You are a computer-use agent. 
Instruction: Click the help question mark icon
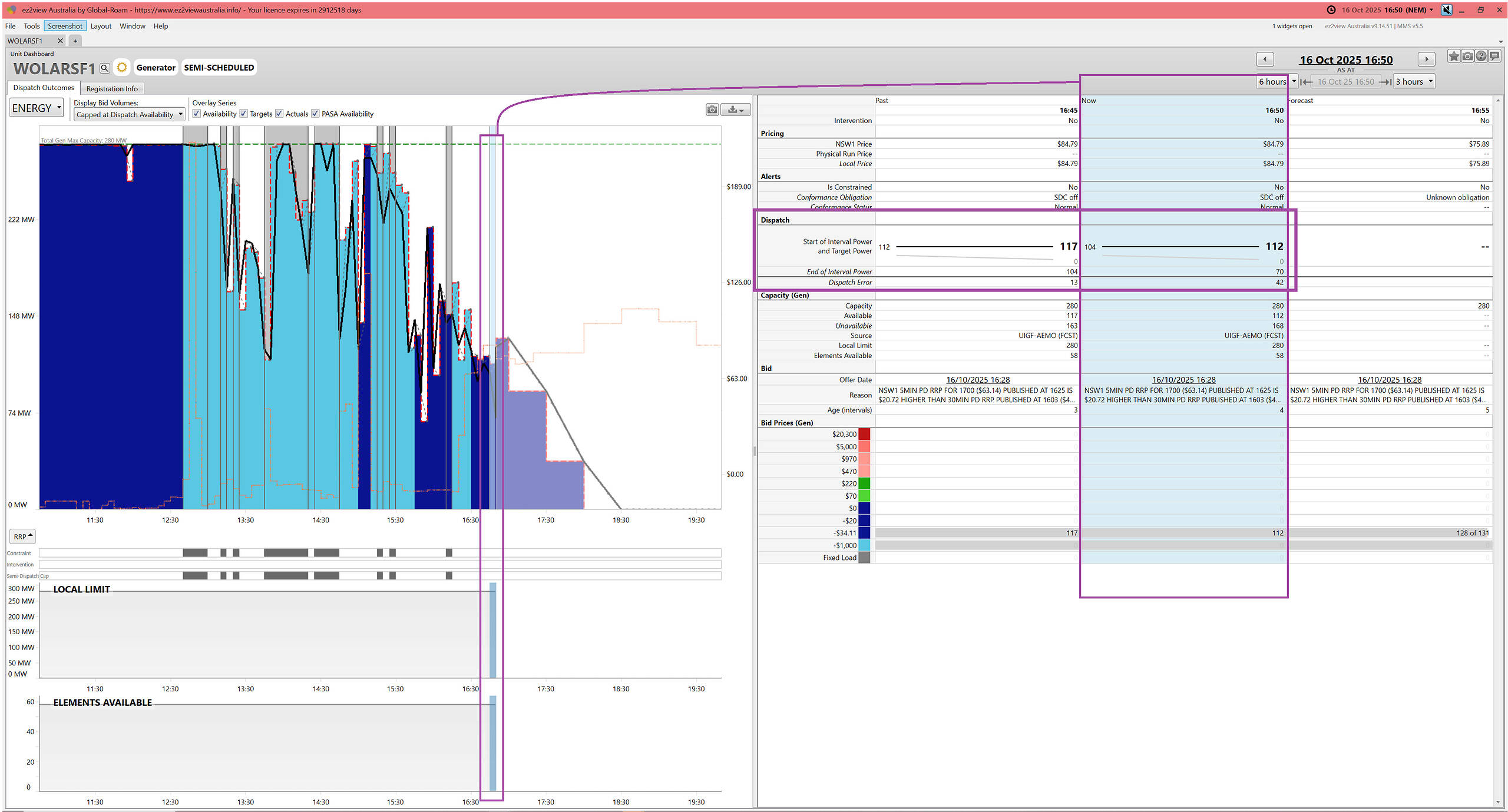(1481, 57)
